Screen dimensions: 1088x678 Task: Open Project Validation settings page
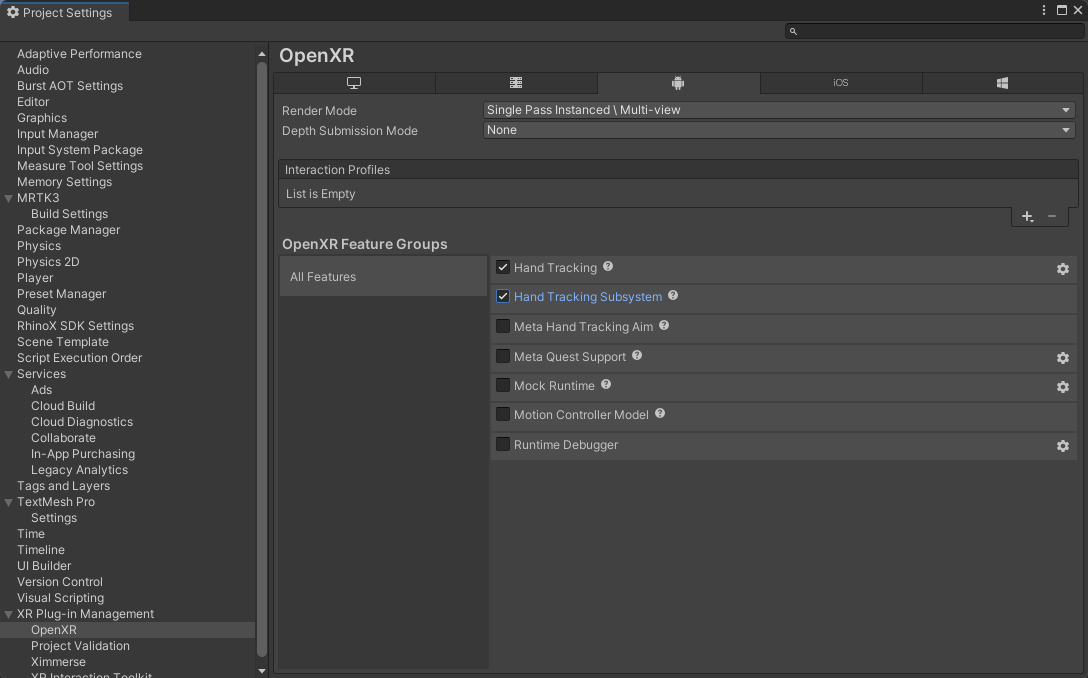(x=80, y=646)
